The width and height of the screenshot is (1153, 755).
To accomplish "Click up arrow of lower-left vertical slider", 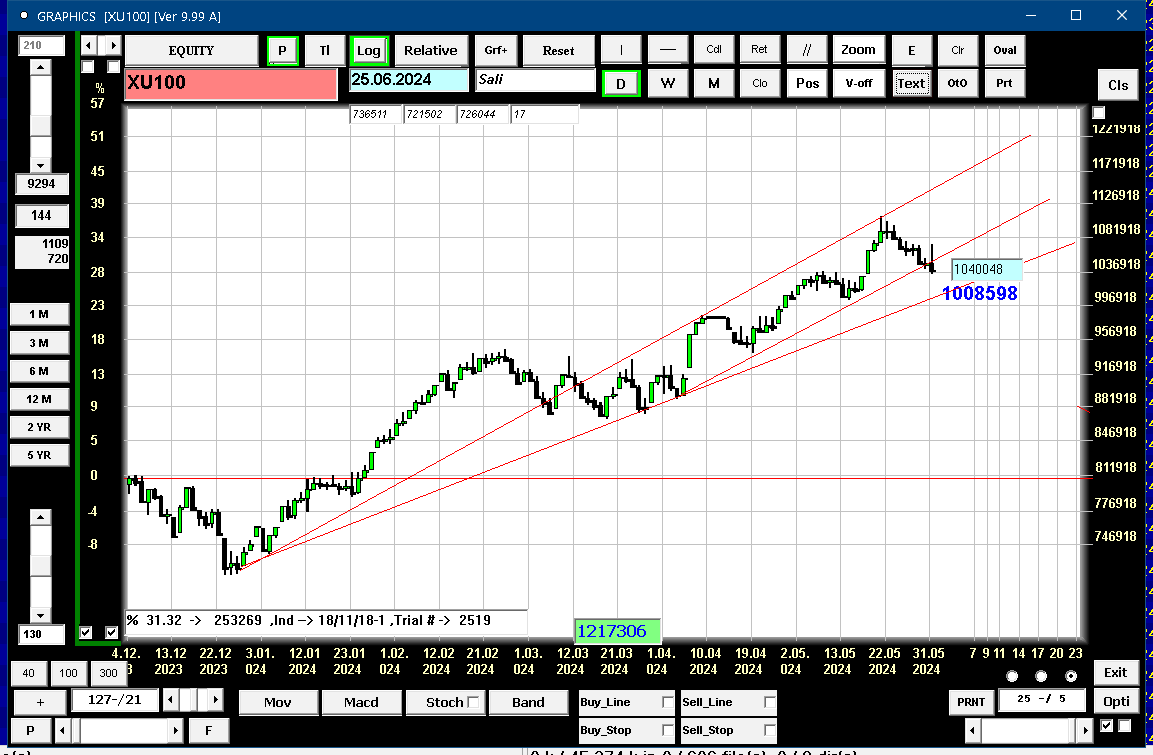I will pyautogui.click(x=40, y=518).
